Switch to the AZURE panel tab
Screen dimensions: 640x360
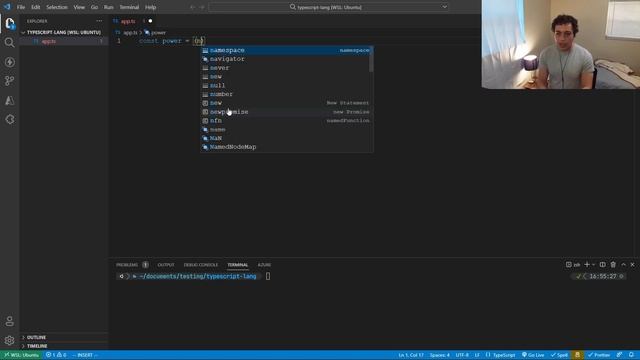tap(264, 265)
